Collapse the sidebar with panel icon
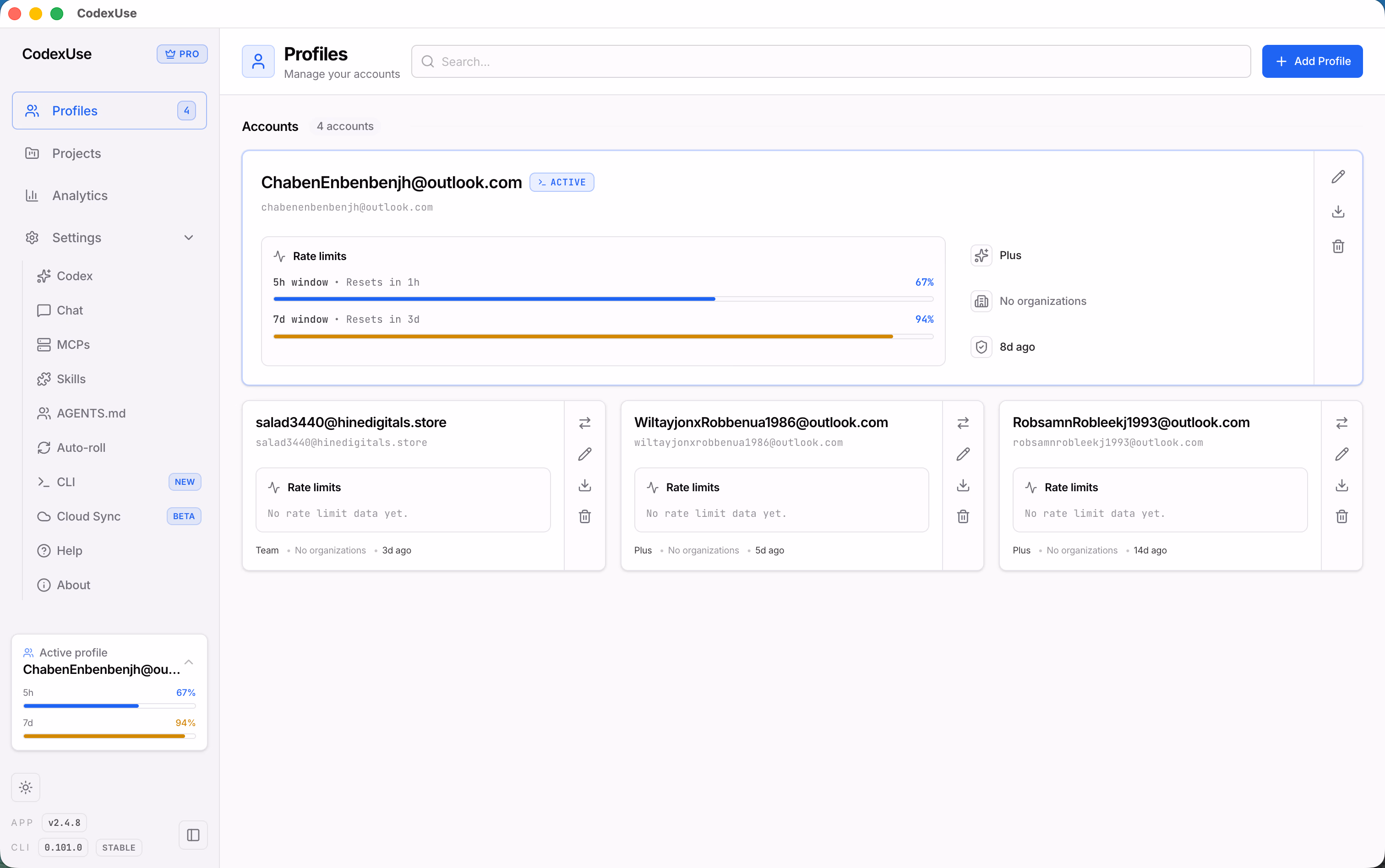1385x868 pixels. coord(193,835)
